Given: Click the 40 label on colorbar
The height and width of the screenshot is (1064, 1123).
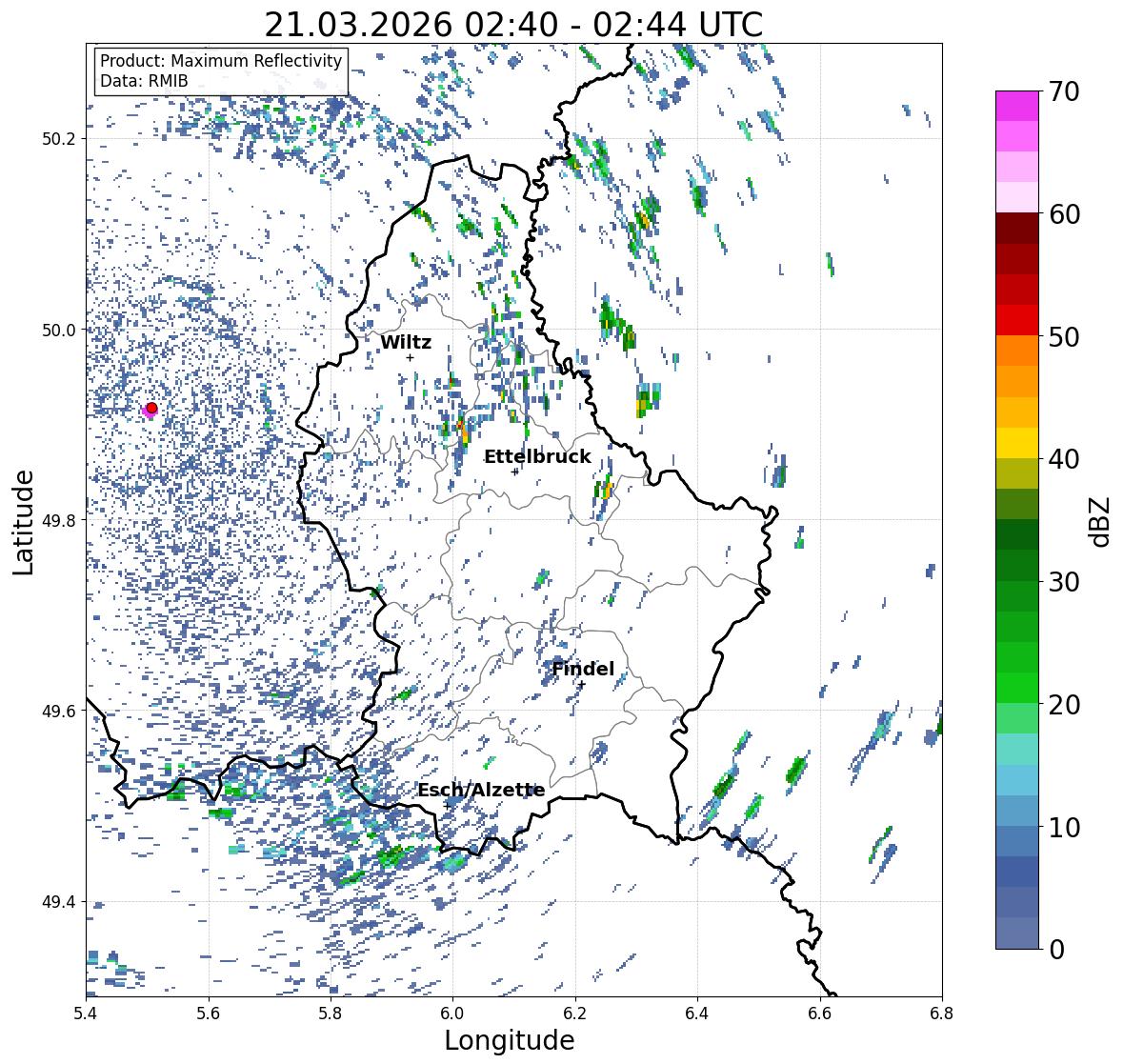Looking at the screenshot, I should [1064, 459].
